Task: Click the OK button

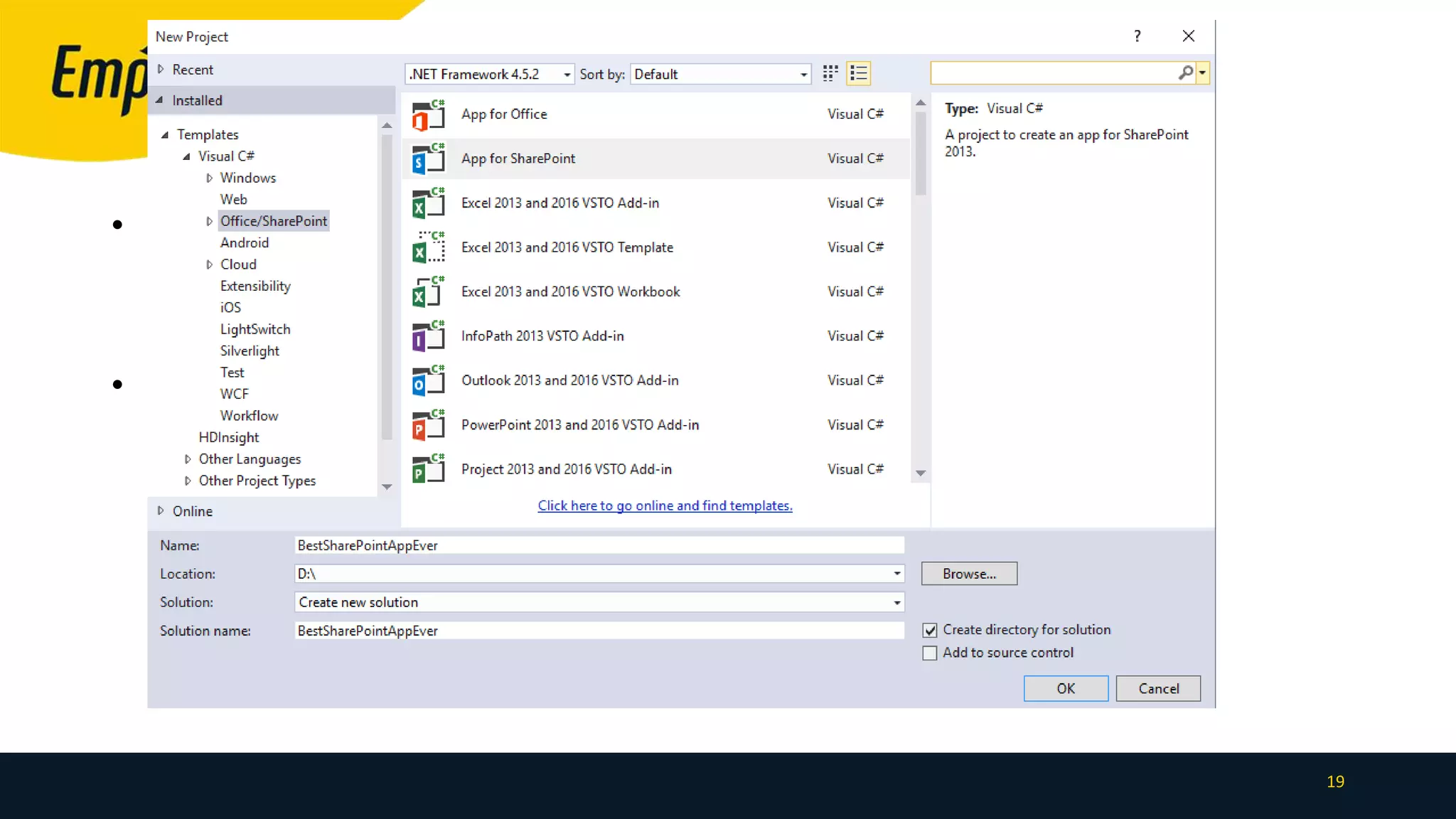Action: point(1066,688)
